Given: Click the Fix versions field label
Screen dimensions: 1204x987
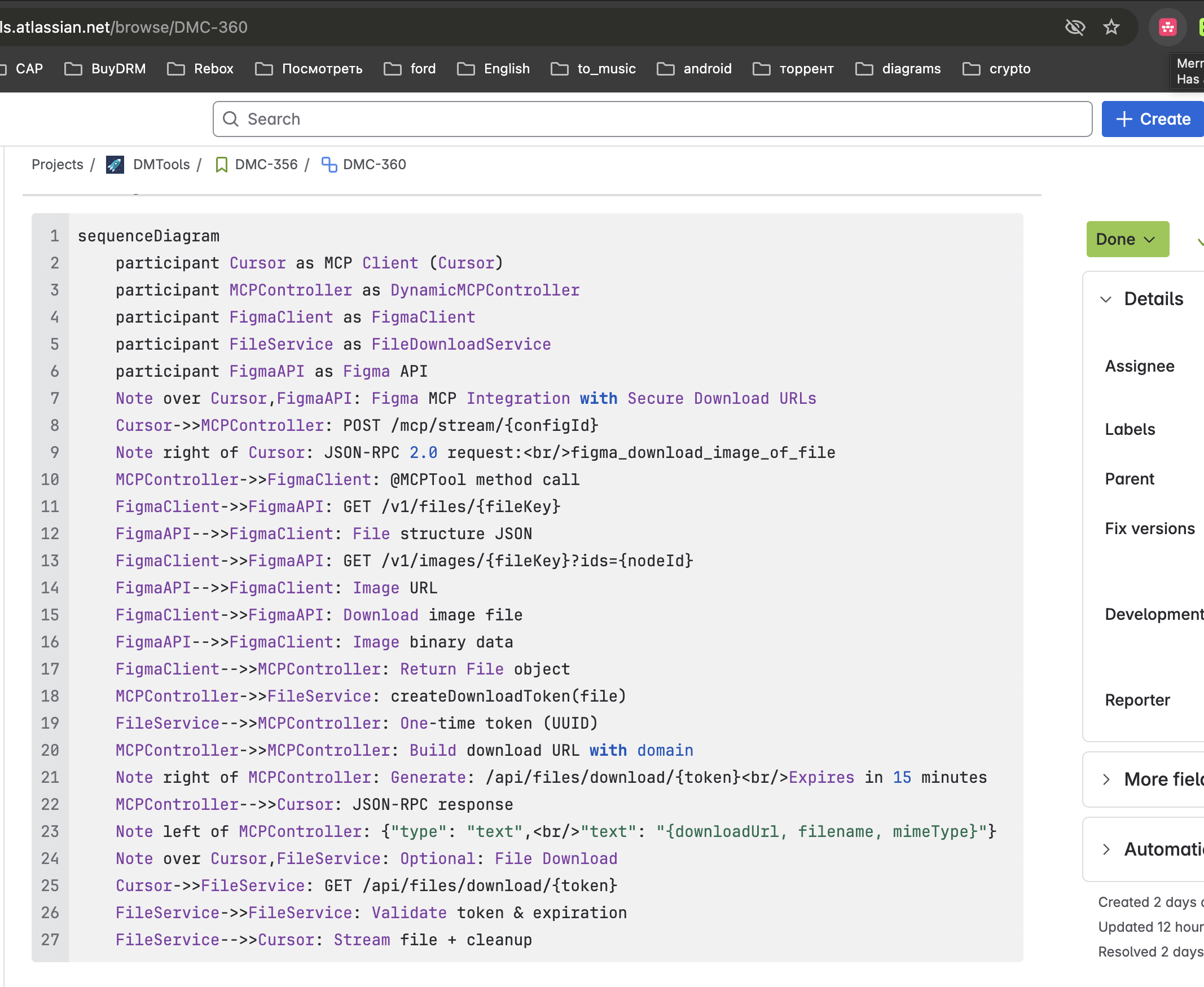Looking at the screenshot, I should tap(1149, 530).
